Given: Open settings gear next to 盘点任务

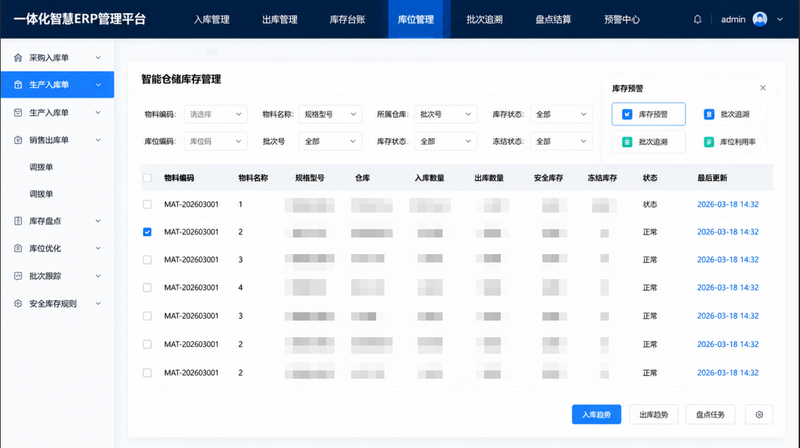Looking at the screenshot, I should (759, 414).
